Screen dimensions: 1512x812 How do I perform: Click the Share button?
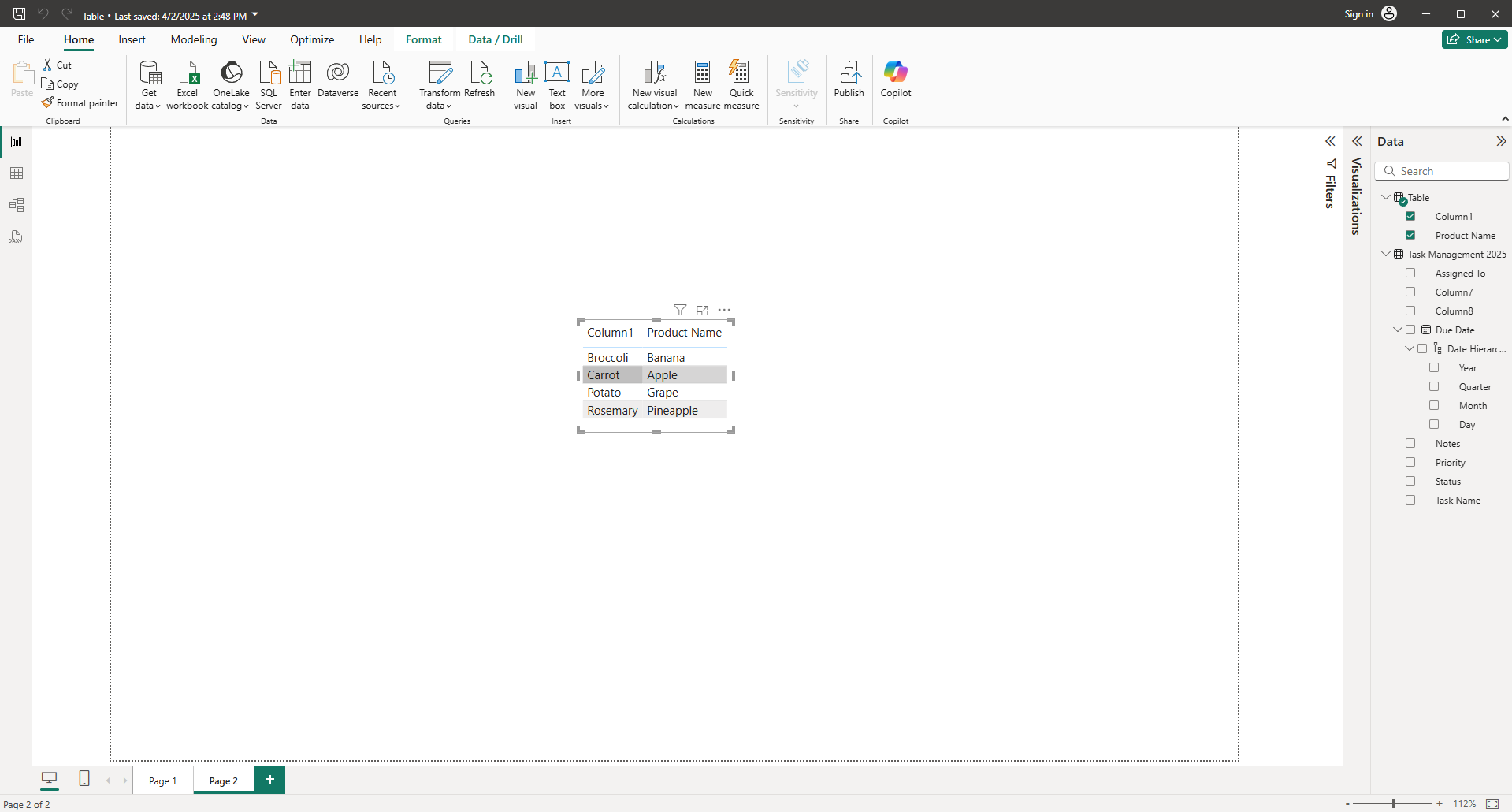1474,39
